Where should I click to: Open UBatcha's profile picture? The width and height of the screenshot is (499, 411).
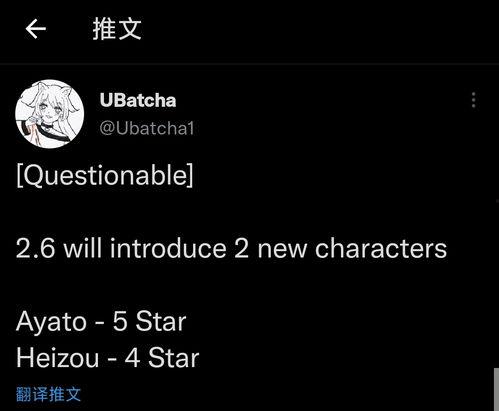[x=49, y=114]
